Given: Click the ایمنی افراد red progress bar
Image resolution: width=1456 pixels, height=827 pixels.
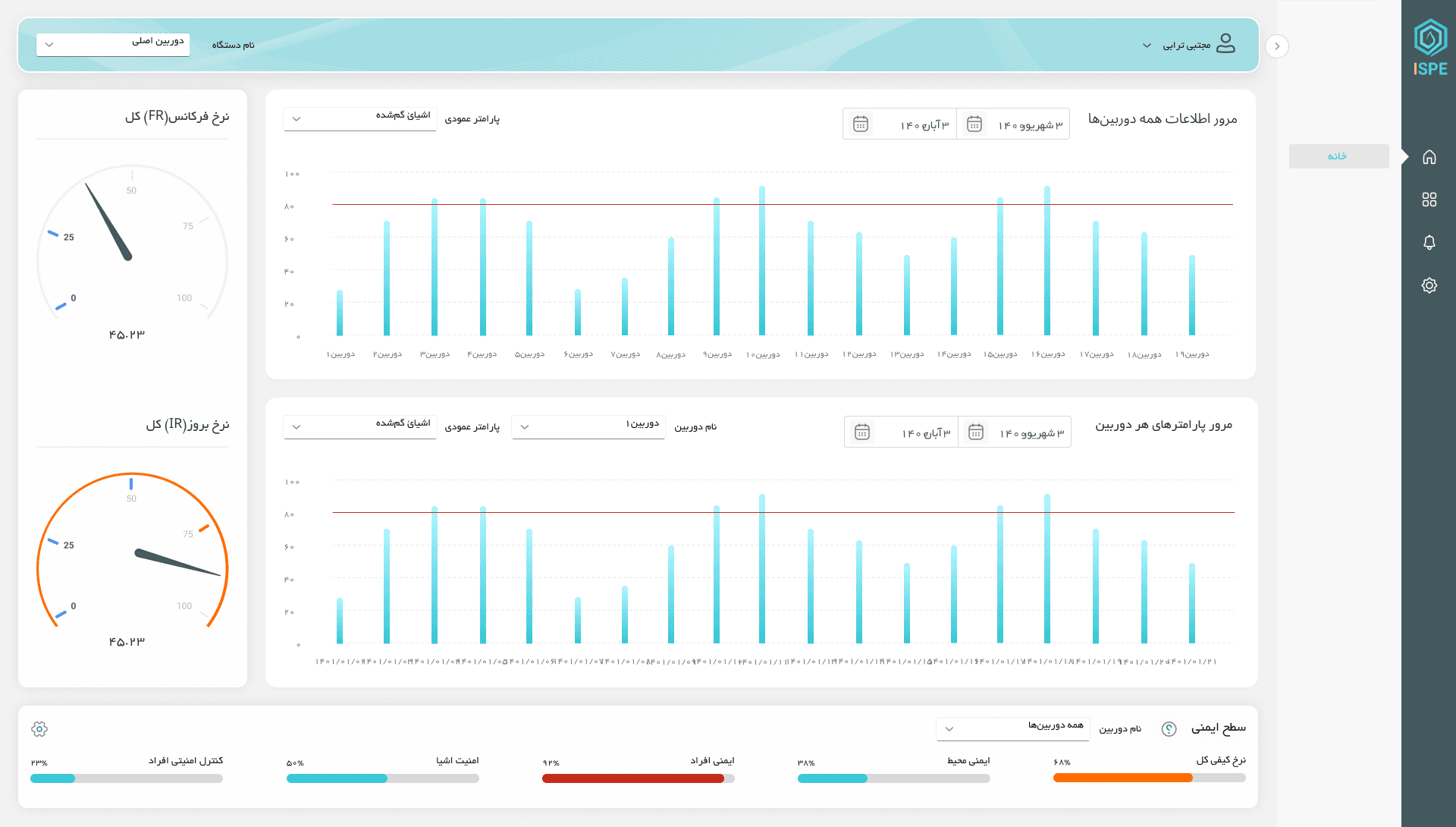Looking at the screenshot, I should (x=638, y=778).
